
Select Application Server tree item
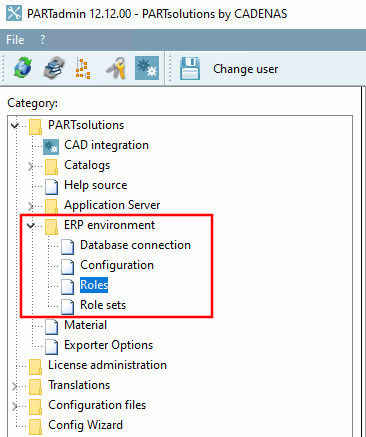pos(112,205)
